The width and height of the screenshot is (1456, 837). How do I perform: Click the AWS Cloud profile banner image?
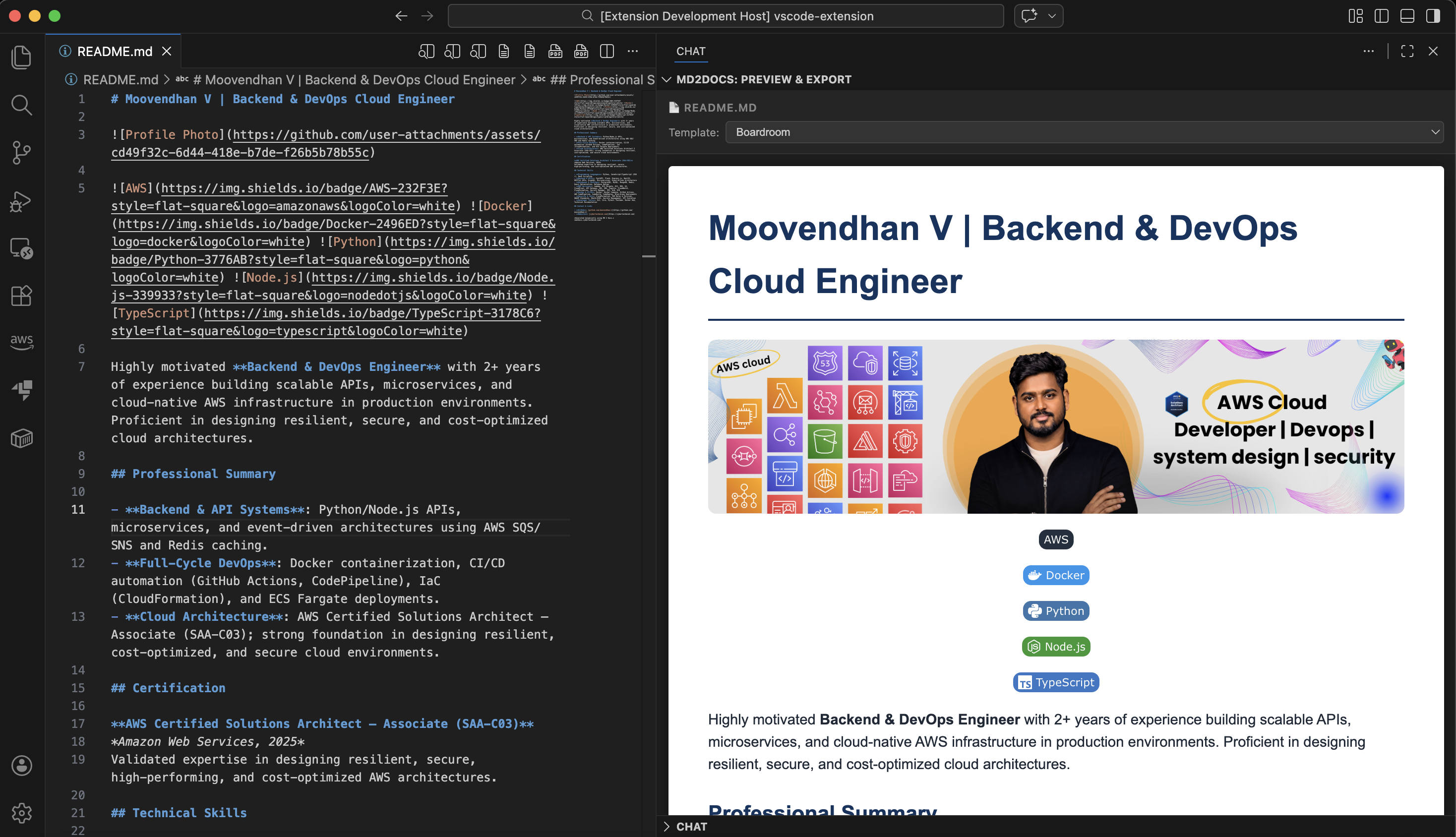click(x=1056, y=426)
